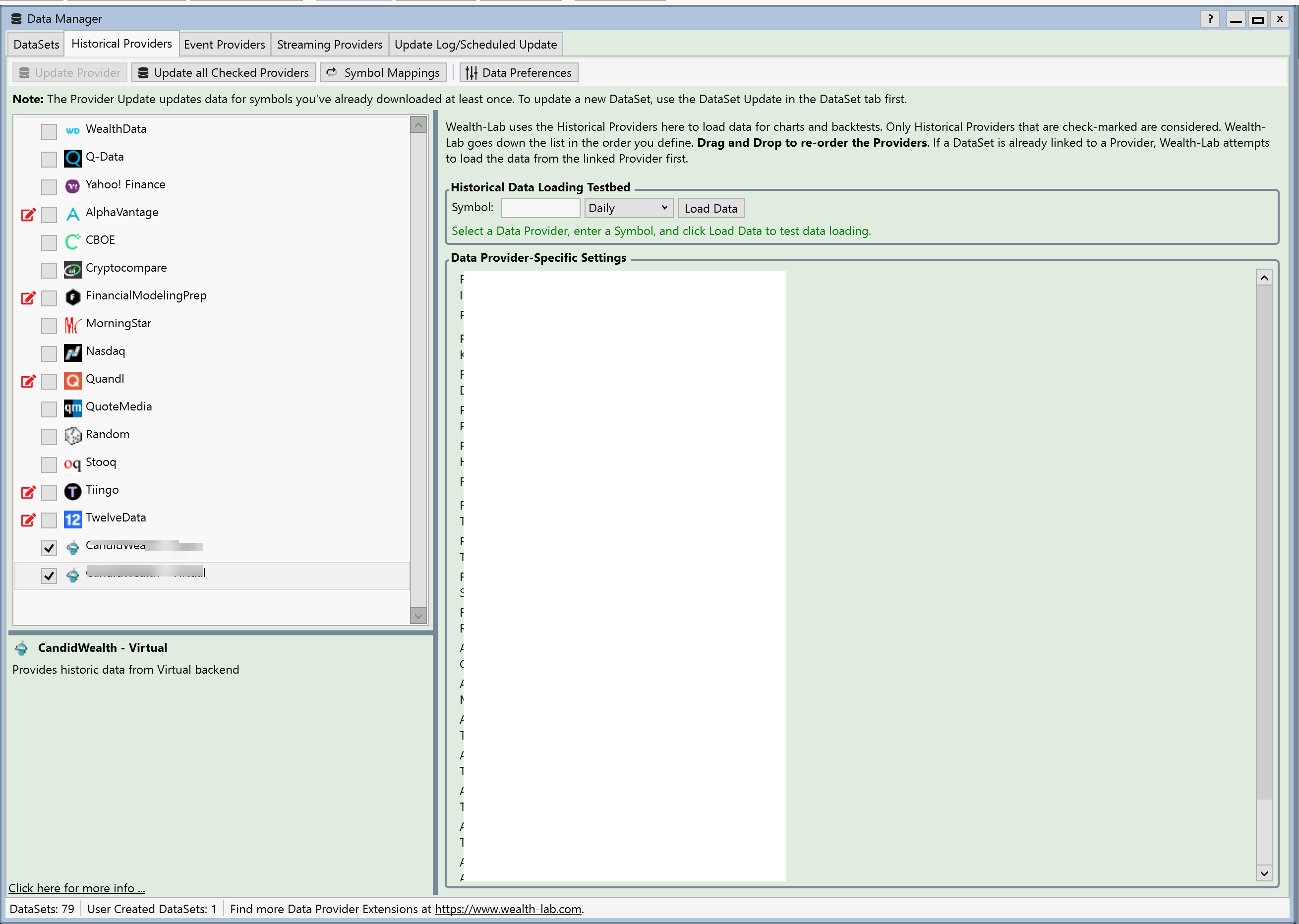Click the settings panel scroll up arrow
This screenshot has height=924, width=1299.
[x=1264, y=278]
